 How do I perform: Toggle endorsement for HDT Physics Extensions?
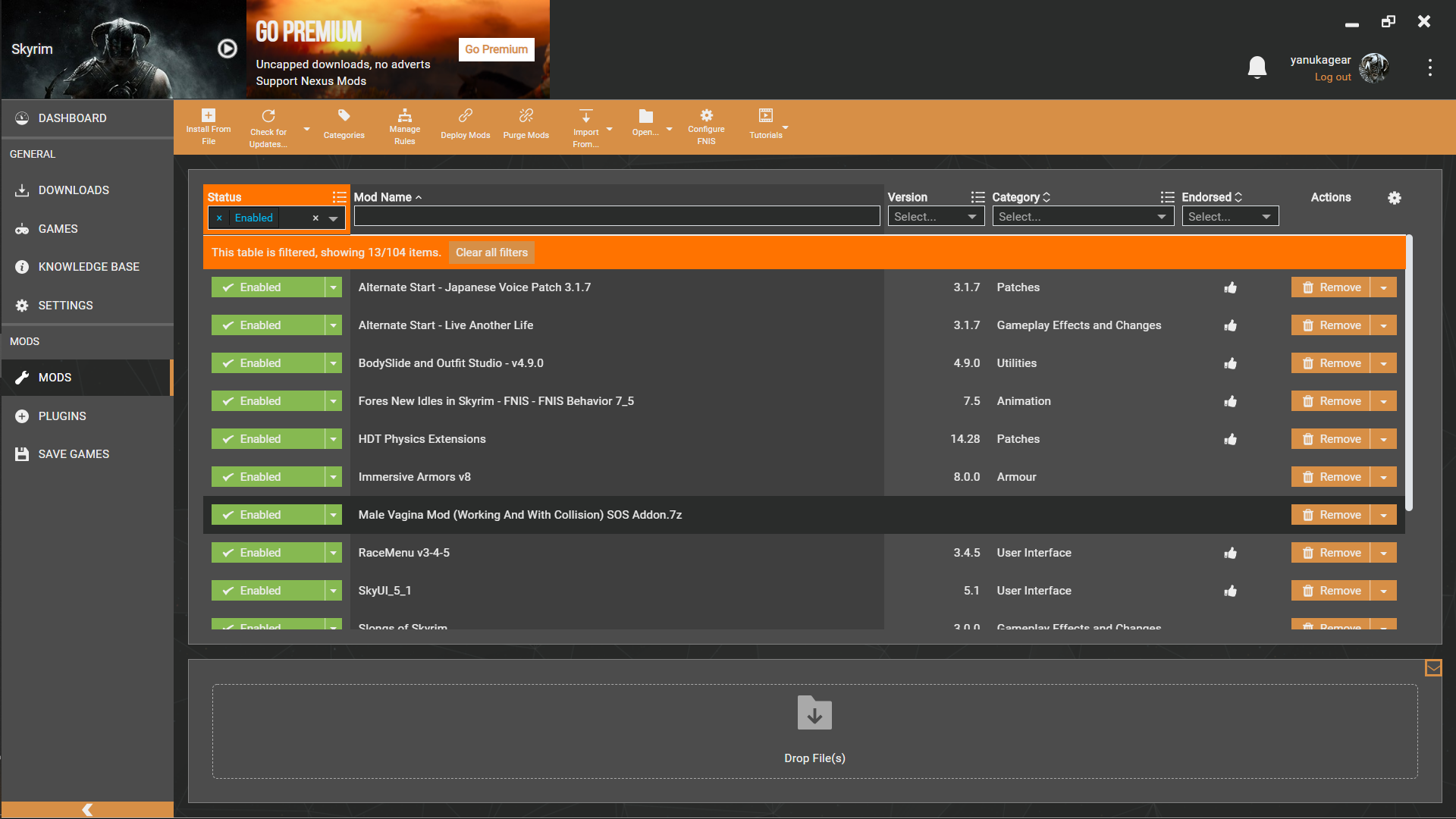pyautogui.click(x=1230, y=439)
